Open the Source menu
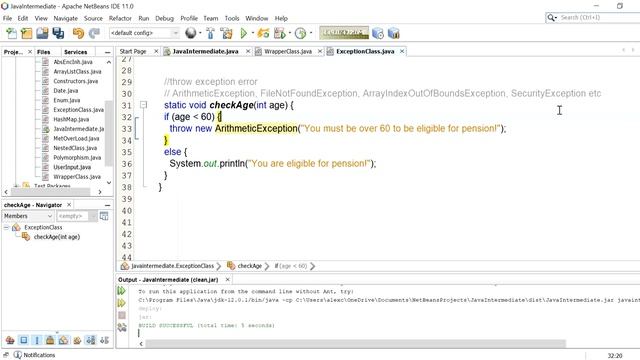The width and height of the screenshot is (640, 360). [93, 18]
